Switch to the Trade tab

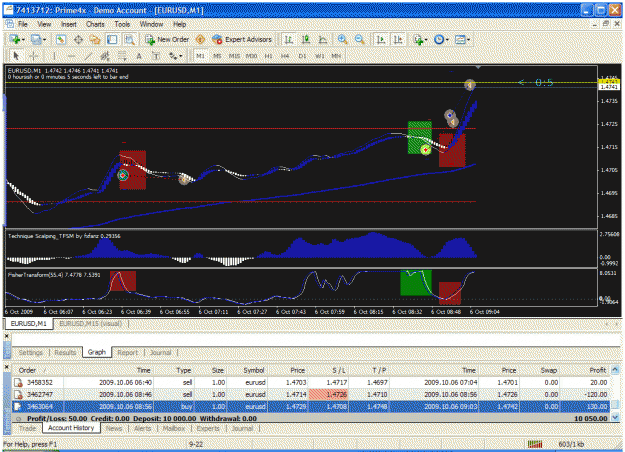27,428
